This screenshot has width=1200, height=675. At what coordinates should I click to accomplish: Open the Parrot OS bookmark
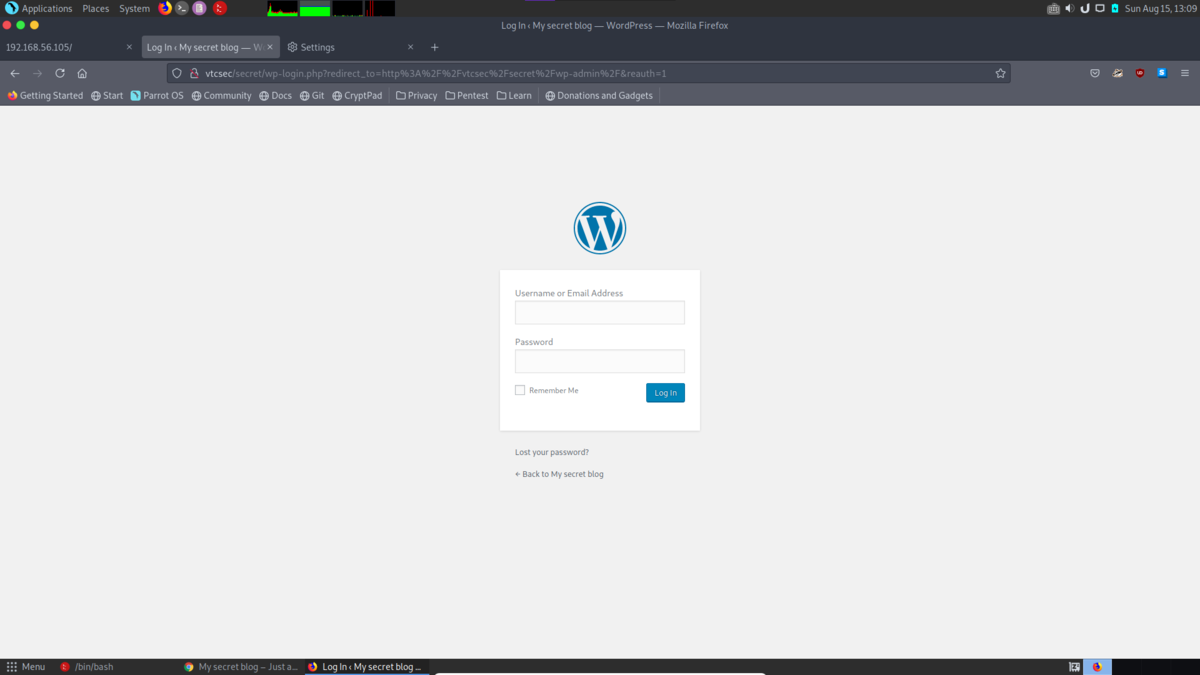157,96
